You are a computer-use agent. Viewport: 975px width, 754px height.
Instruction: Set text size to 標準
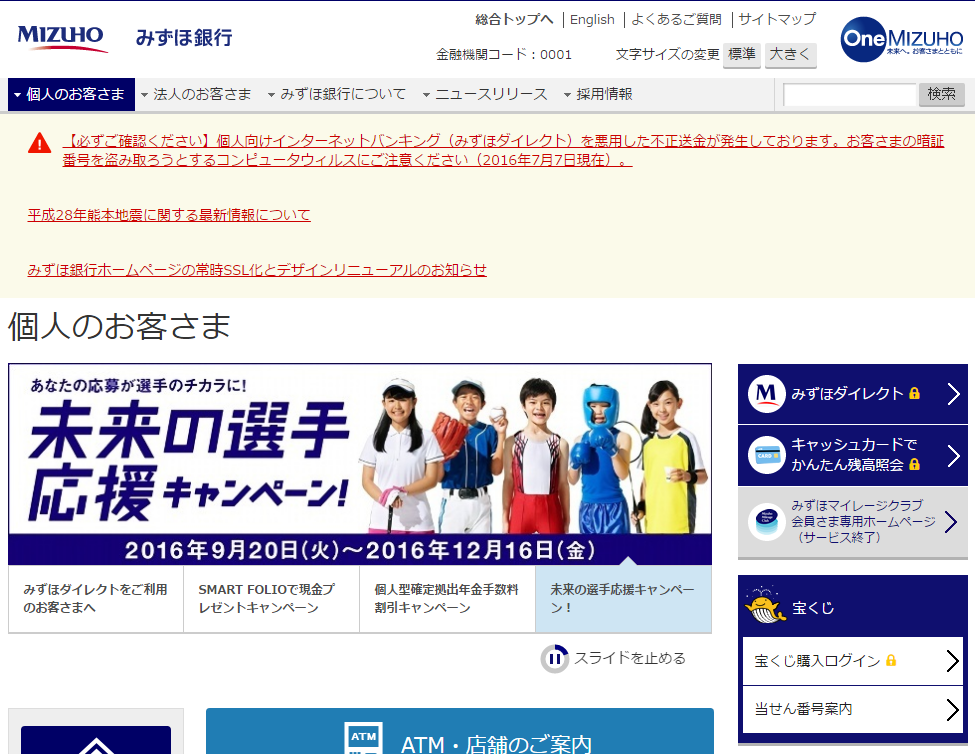(742, 55)
